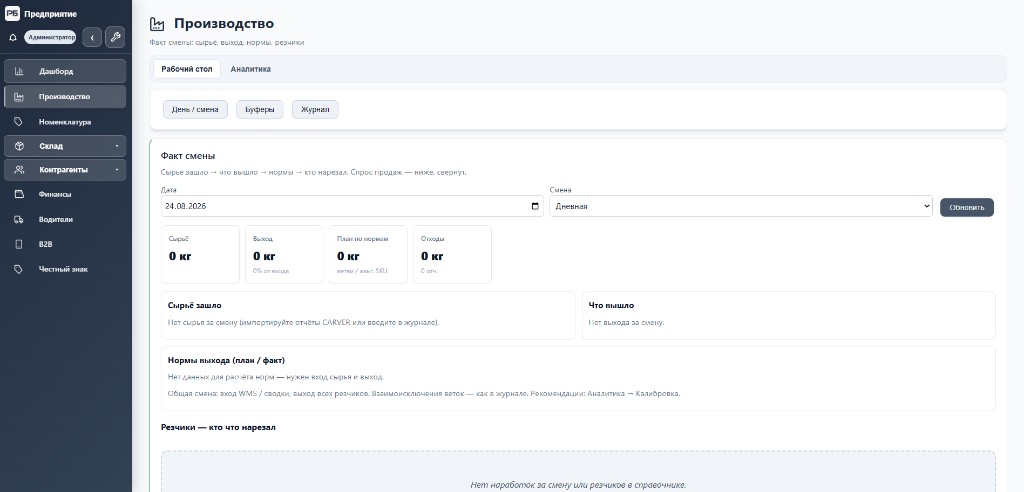Click the Обновить button

[967, 208]
